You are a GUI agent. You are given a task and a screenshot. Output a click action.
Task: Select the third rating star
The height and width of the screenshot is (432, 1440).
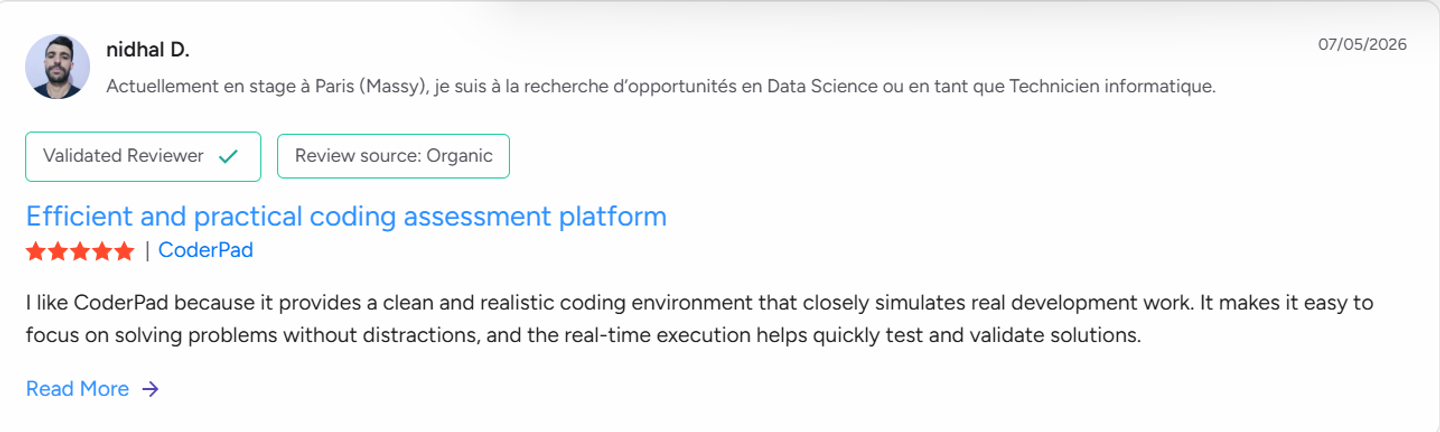click(x=79, y=251)
